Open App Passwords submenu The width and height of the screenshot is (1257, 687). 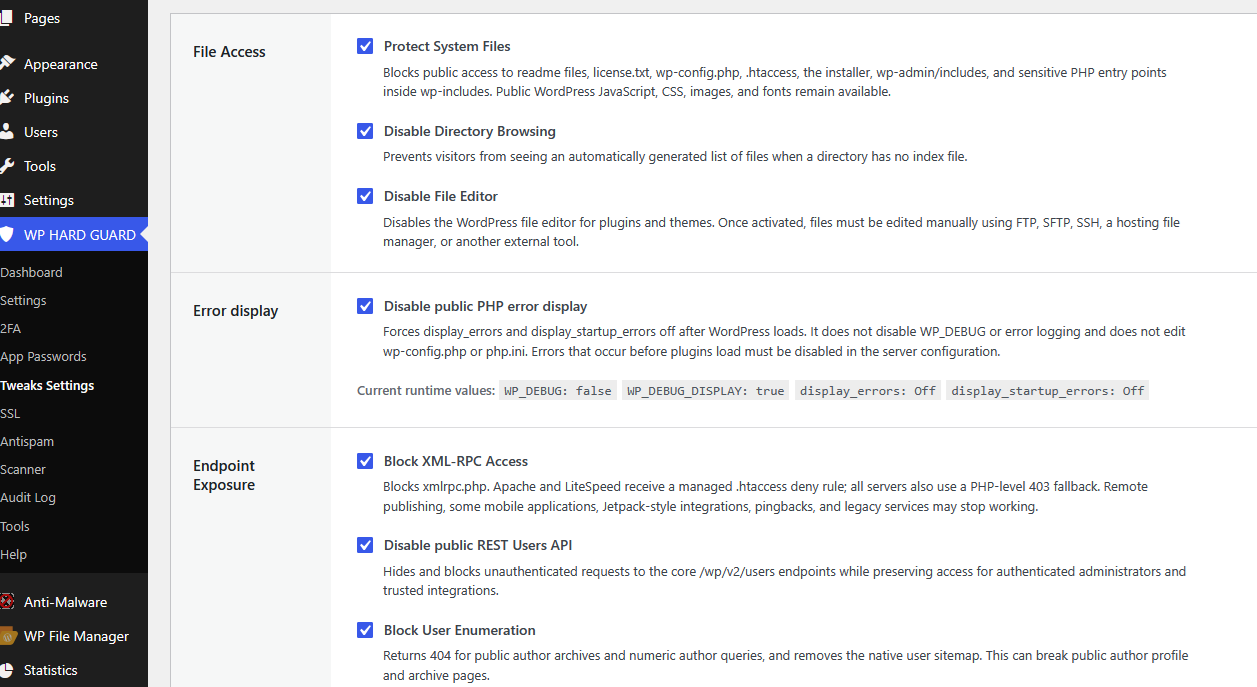pyautogui.click(x=43, y=356)
